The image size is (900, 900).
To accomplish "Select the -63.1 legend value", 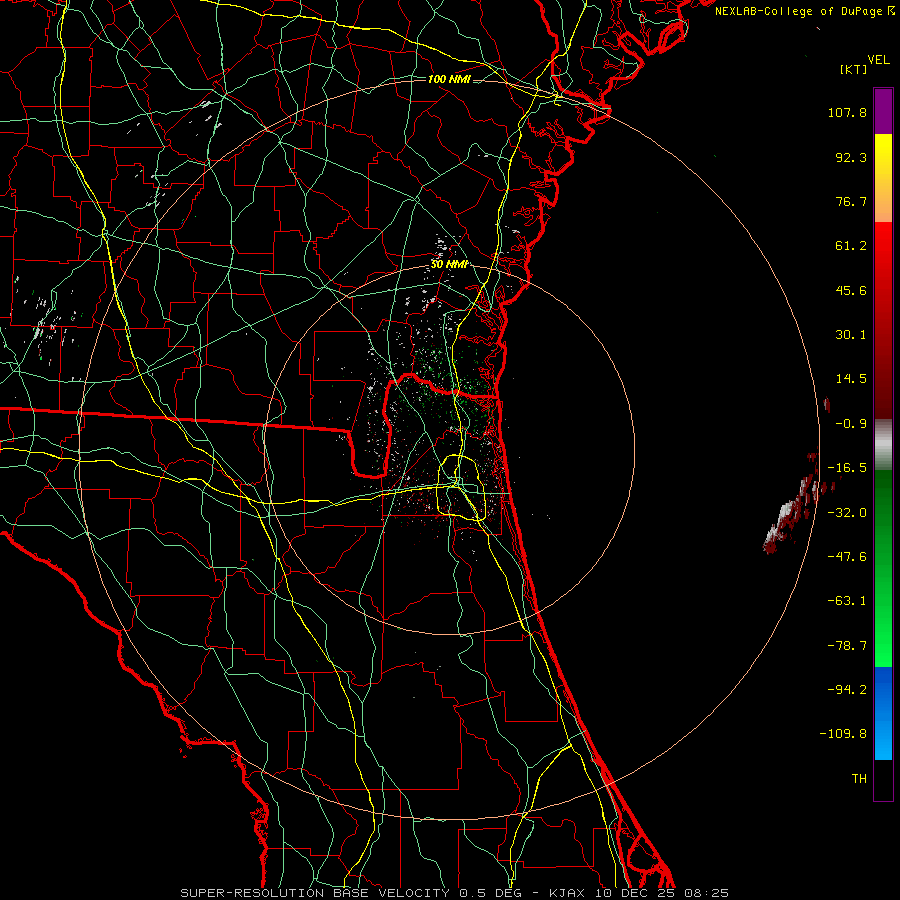I will (847, 601).
